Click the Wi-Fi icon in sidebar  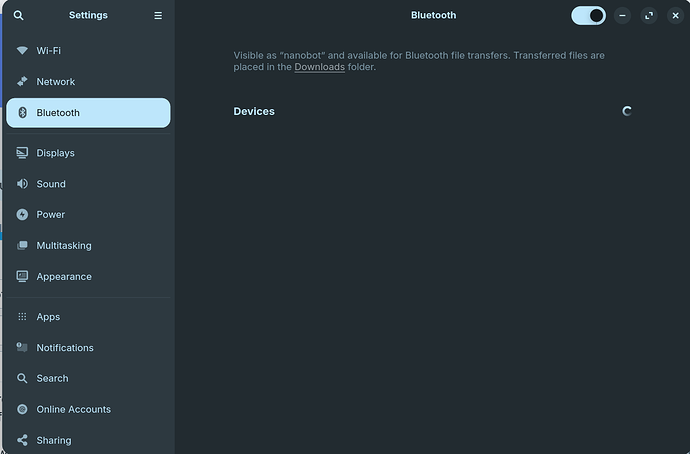click(x=22, y=50)
